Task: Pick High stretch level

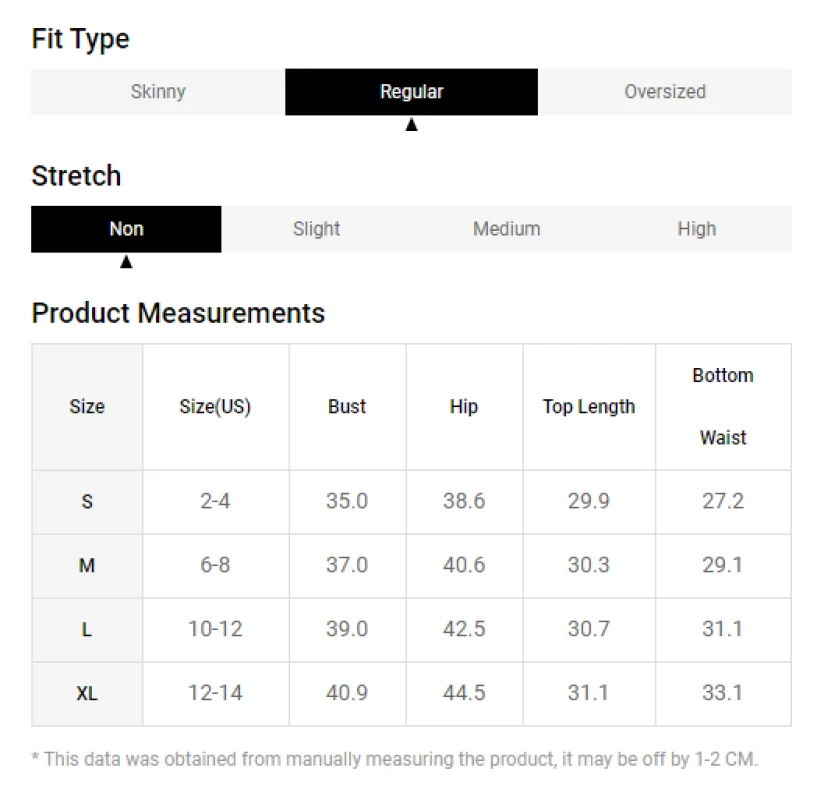Action: (697, 229)
